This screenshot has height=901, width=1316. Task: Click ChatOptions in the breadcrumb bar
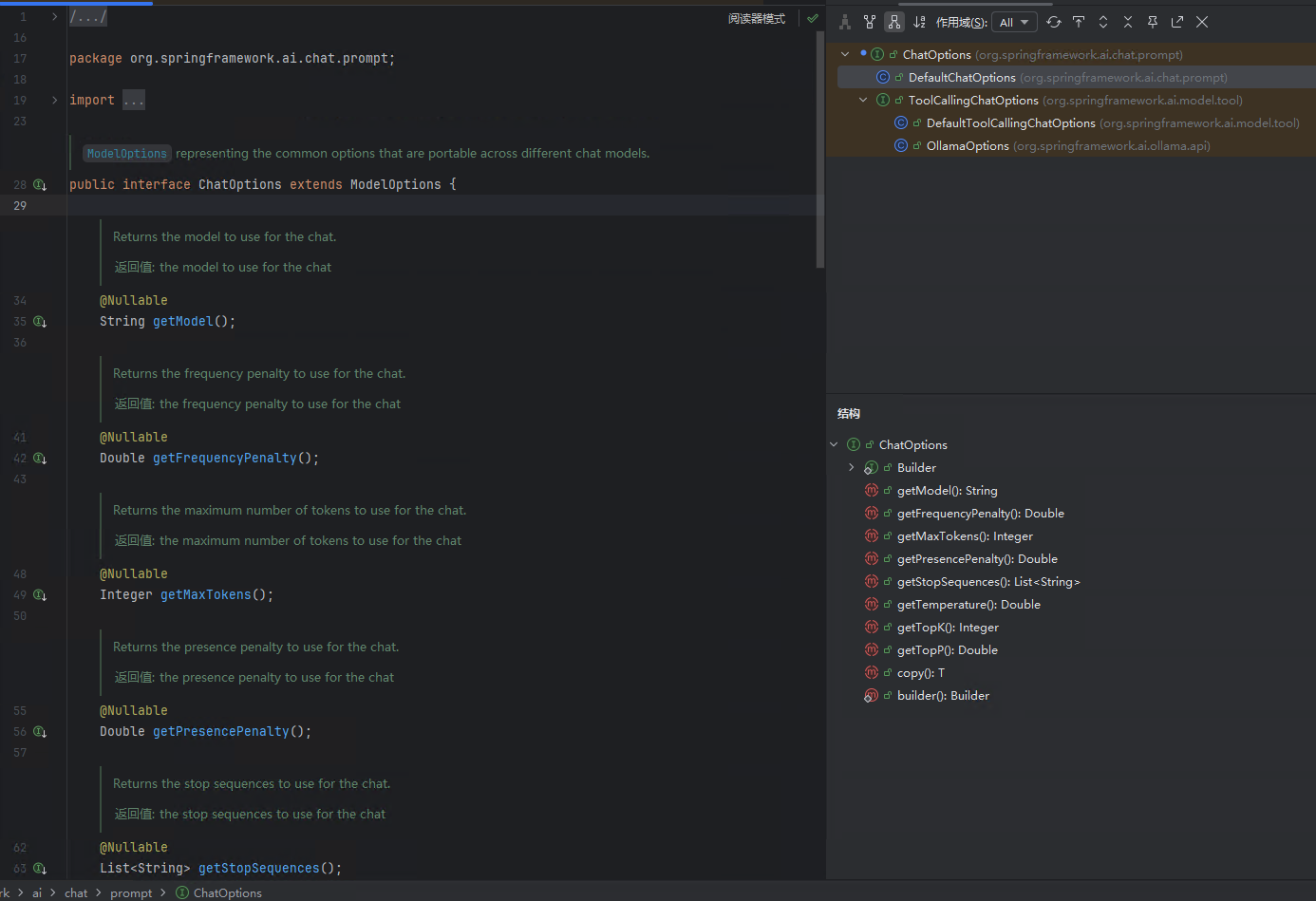tap(228, 892)
